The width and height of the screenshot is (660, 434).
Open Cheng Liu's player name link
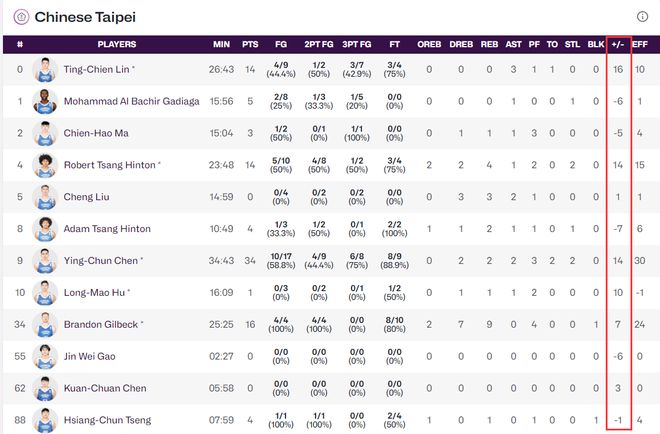pyautogui.click(x=86, y=197)
